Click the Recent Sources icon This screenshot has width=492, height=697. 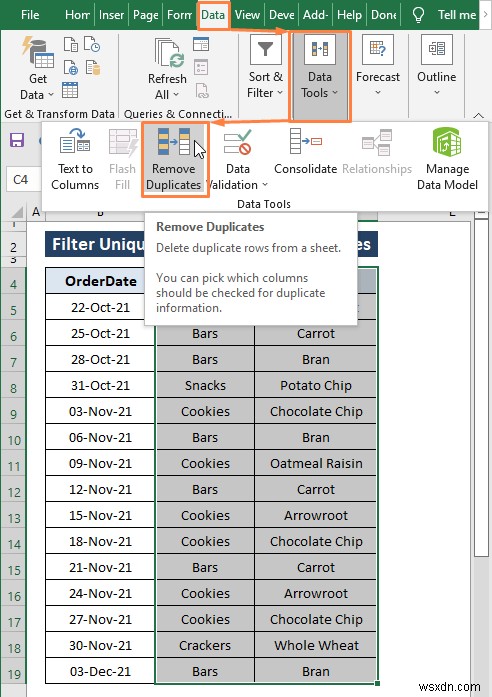point(92,45)
